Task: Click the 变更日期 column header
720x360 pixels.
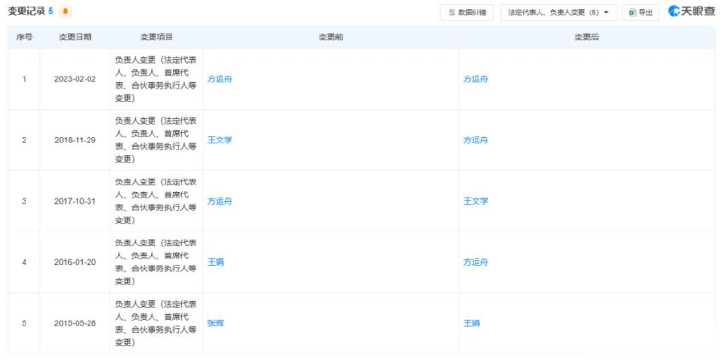Action: [x=75, y=37]
